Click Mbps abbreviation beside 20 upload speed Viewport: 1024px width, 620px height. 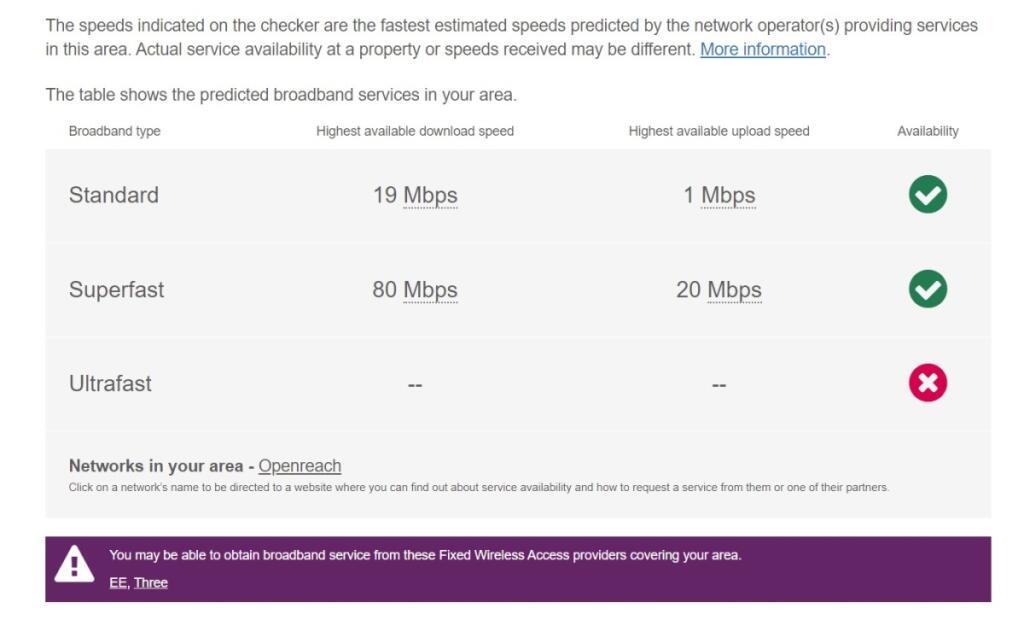[735, 290]
